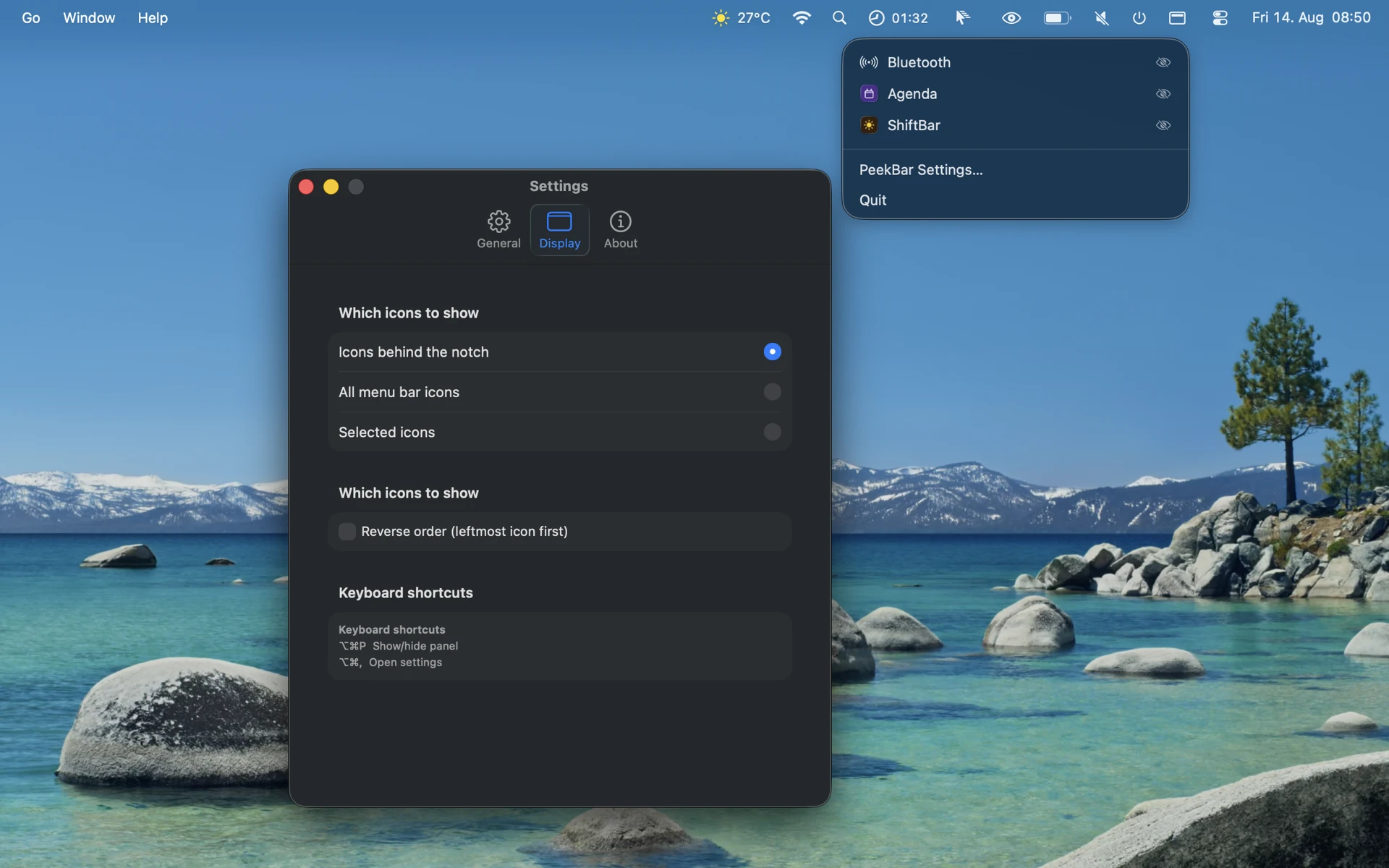
Task: Open the battery status icon
Action: (x=1057, y=18)
